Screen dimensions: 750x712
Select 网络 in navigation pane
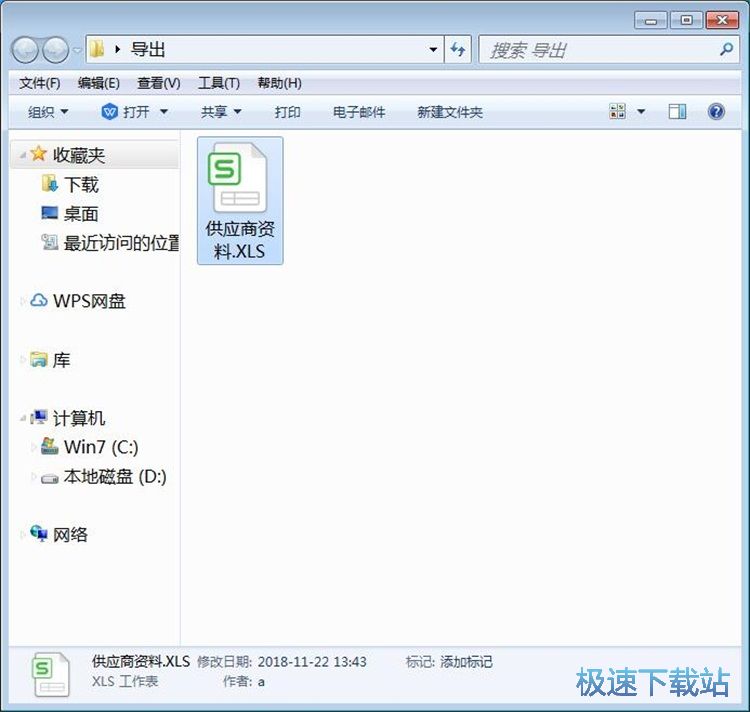tap(70, 535)
